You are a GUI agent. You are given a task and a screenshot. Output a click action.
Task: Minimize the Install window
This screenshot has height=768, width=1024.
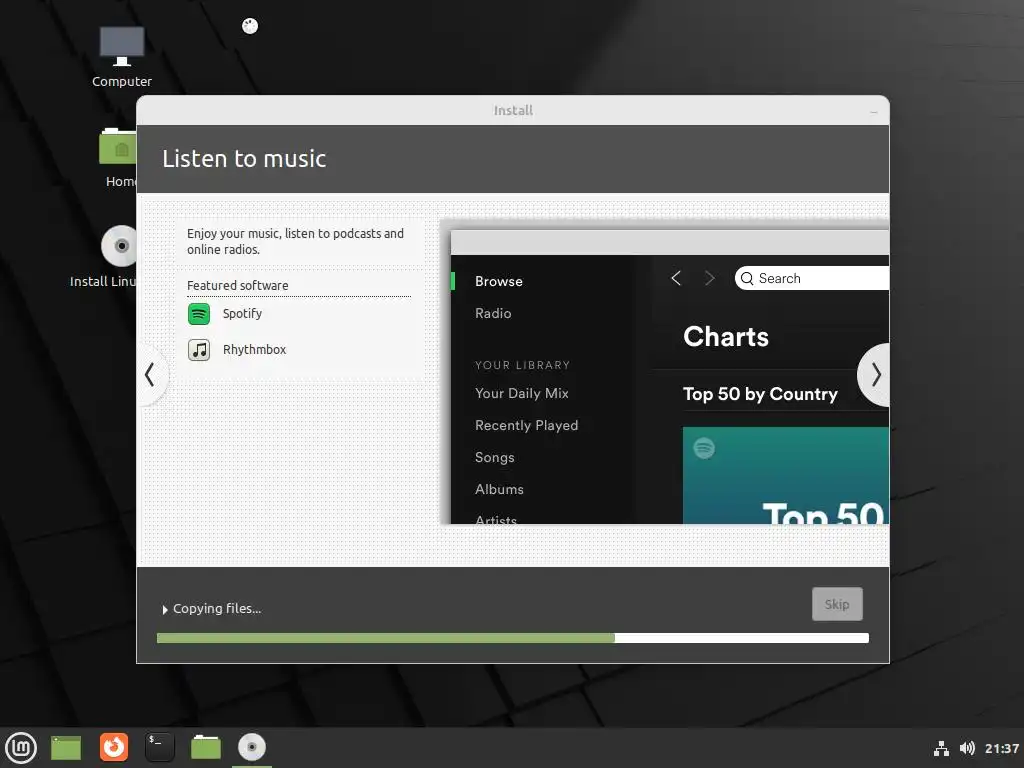click(874, 112)
